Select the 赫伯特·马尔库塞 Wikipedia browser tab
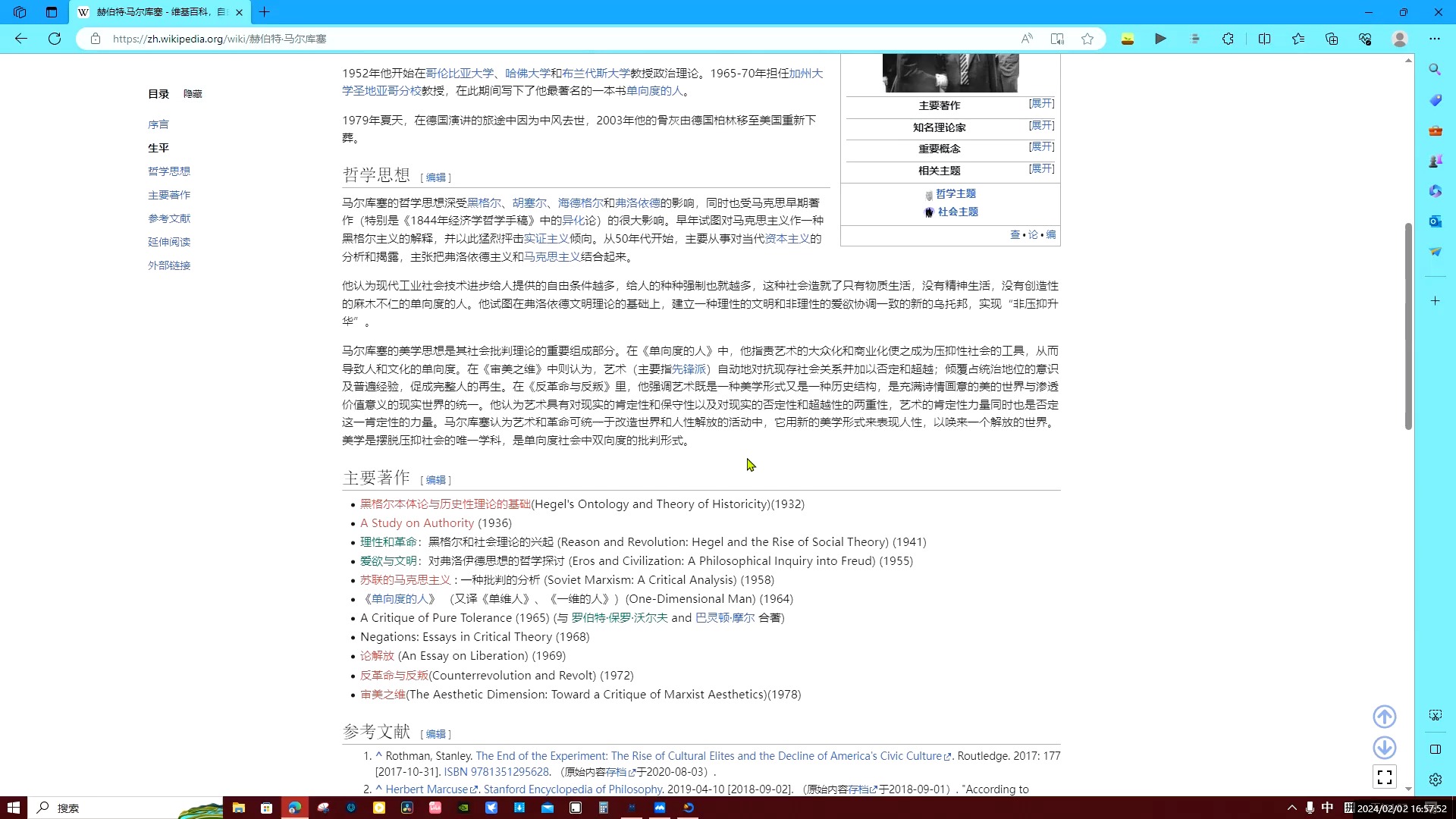 pyautogui.click(x=159, y=12)
